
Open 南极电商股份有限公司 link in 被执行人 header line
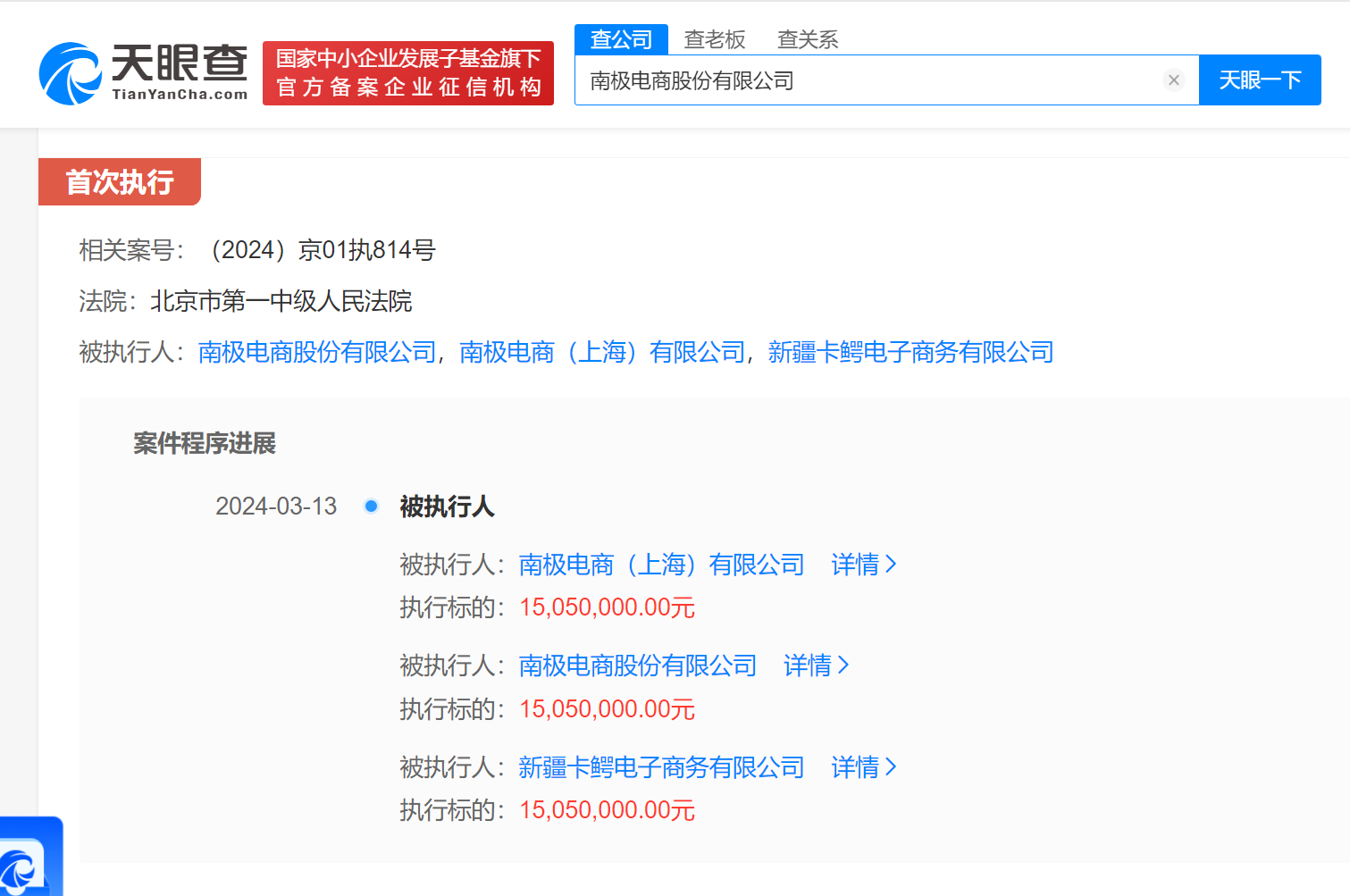click(x=317, y=352)
